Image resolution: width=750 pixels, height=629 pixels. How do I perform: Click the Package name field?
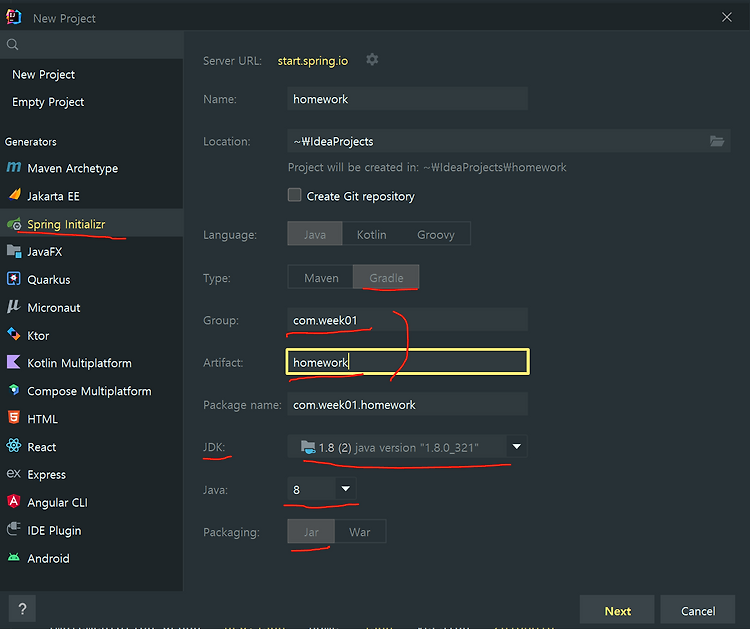pos(408,404)
